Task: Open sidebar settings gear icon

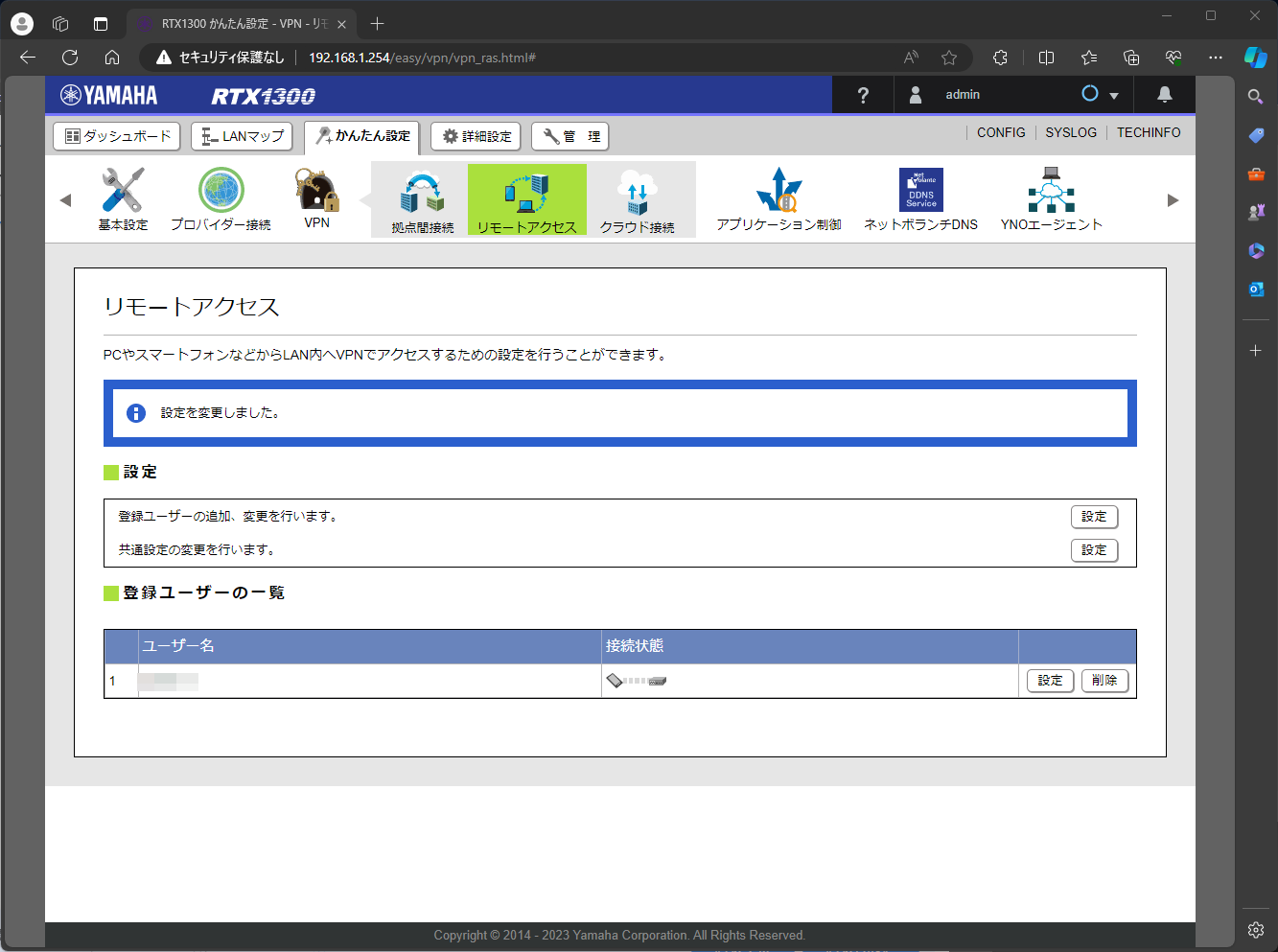Action: tap(1256, 929)
